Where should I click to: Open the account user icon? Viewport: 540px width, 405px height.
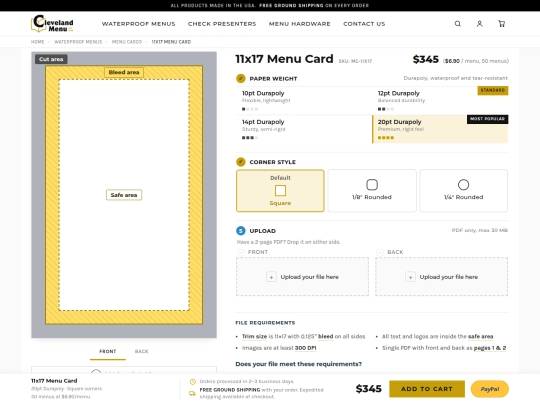479,24
